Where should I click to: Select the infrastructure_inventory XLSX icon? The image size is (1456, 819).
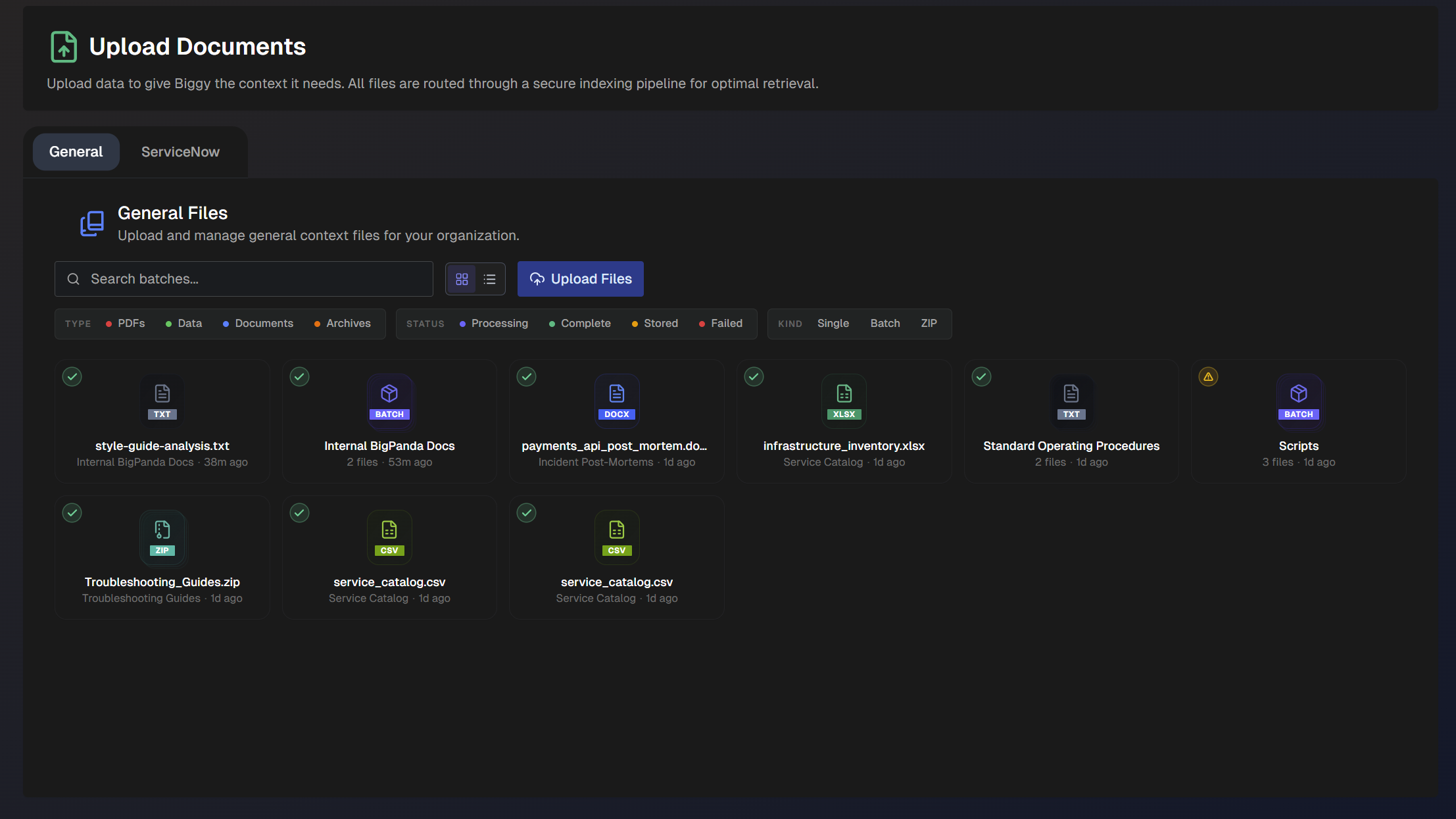pos(844,399)
